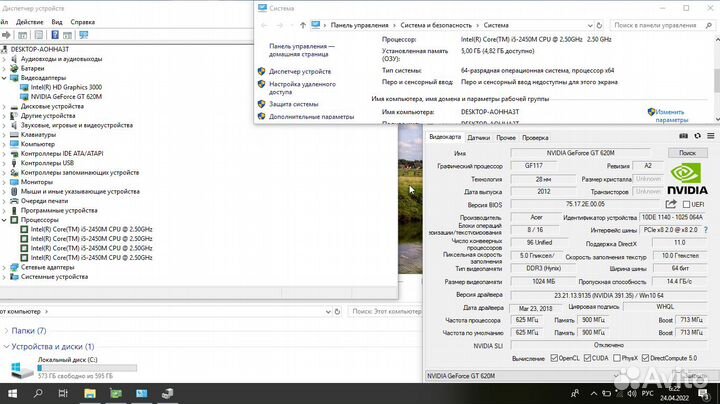This screenshot has height=404, width=720.
Task: Click scan for hardware changes monitor icon
Action: click(x=84, y=35)
